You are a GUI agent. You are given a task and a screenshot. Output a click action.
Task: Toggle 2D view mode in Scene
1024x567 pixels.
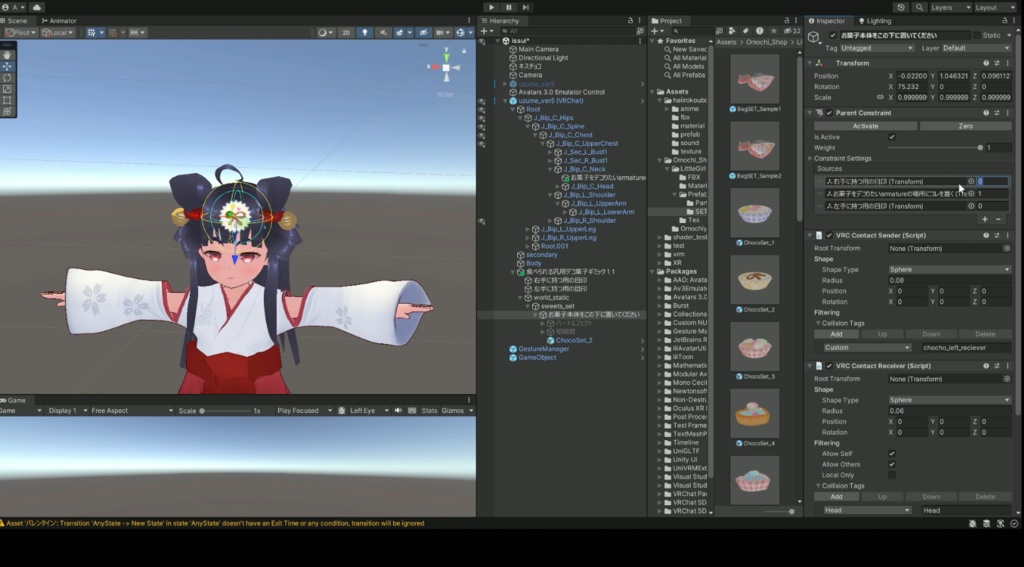click(x=346, y=33)
